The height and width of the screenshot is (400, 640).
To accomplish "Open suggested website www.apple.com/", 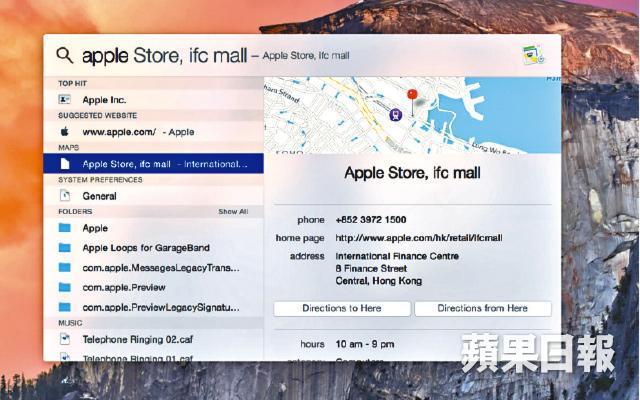I will click(x=153, y=132).
